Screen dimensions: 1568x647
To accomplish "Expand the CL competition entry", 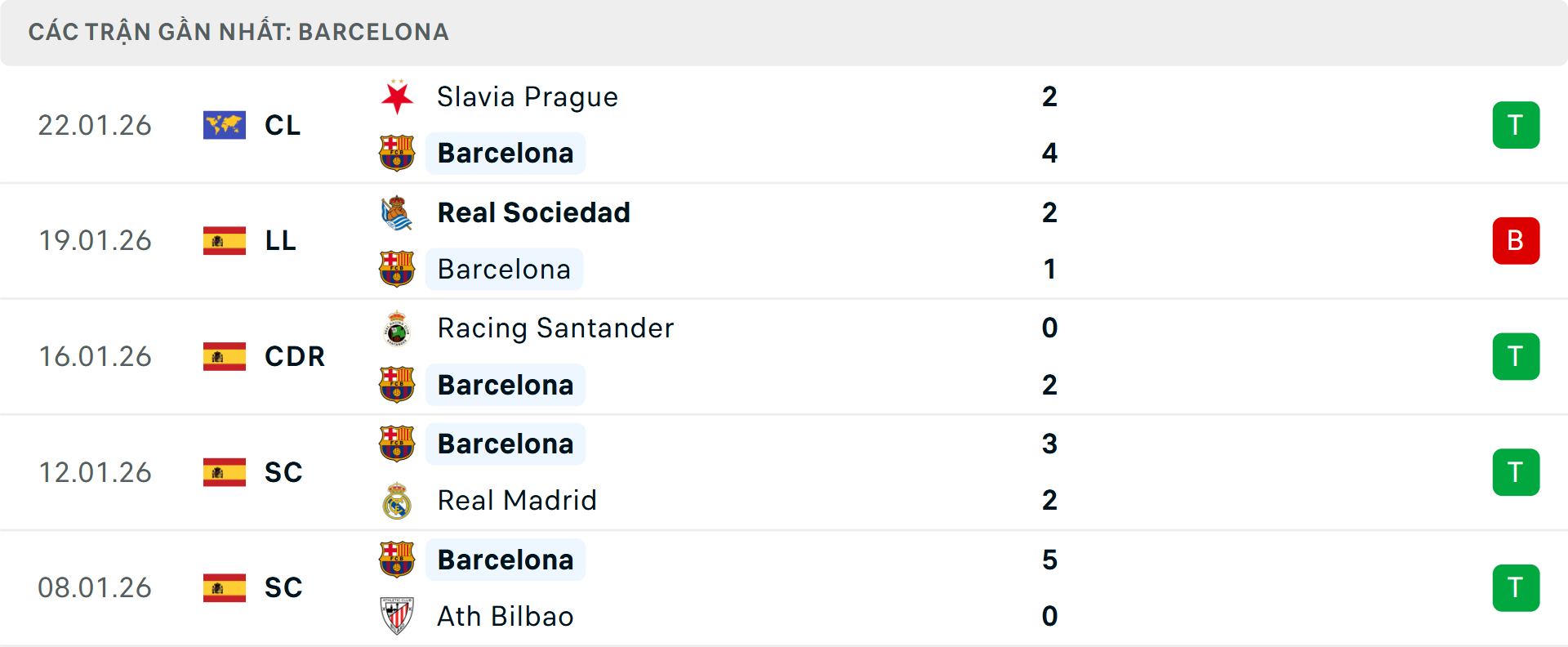I will tap(282, 125).
